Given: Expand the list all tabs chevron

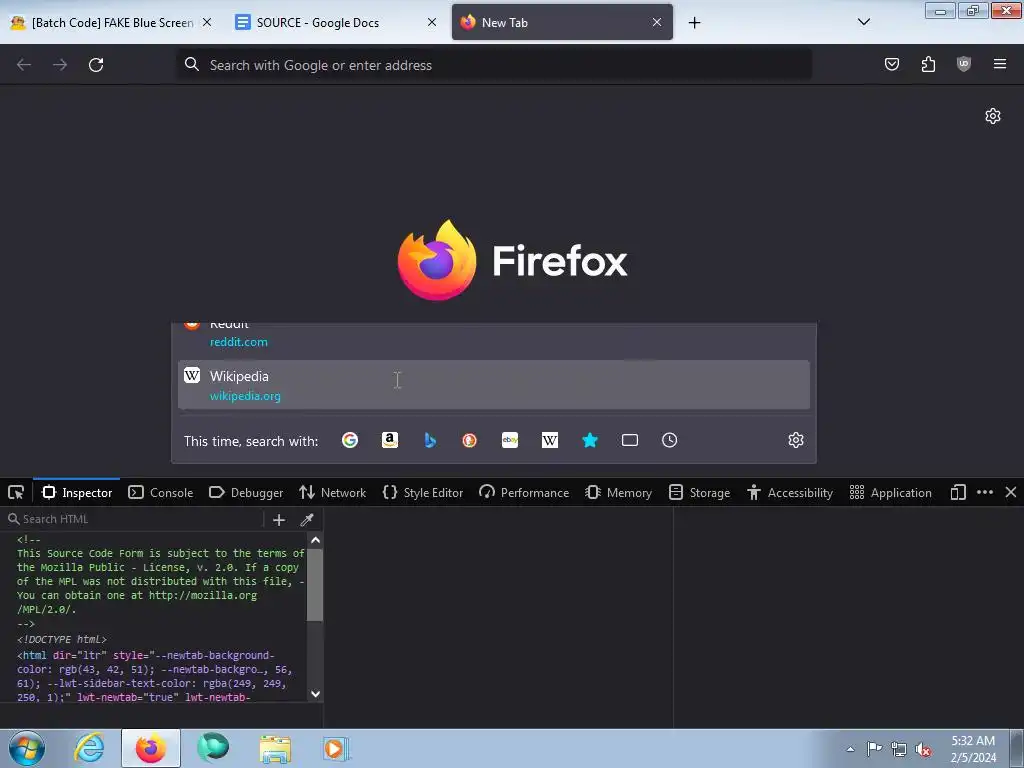Looking at the screenshot, I should pyautogui.click(x=863, y=22).
